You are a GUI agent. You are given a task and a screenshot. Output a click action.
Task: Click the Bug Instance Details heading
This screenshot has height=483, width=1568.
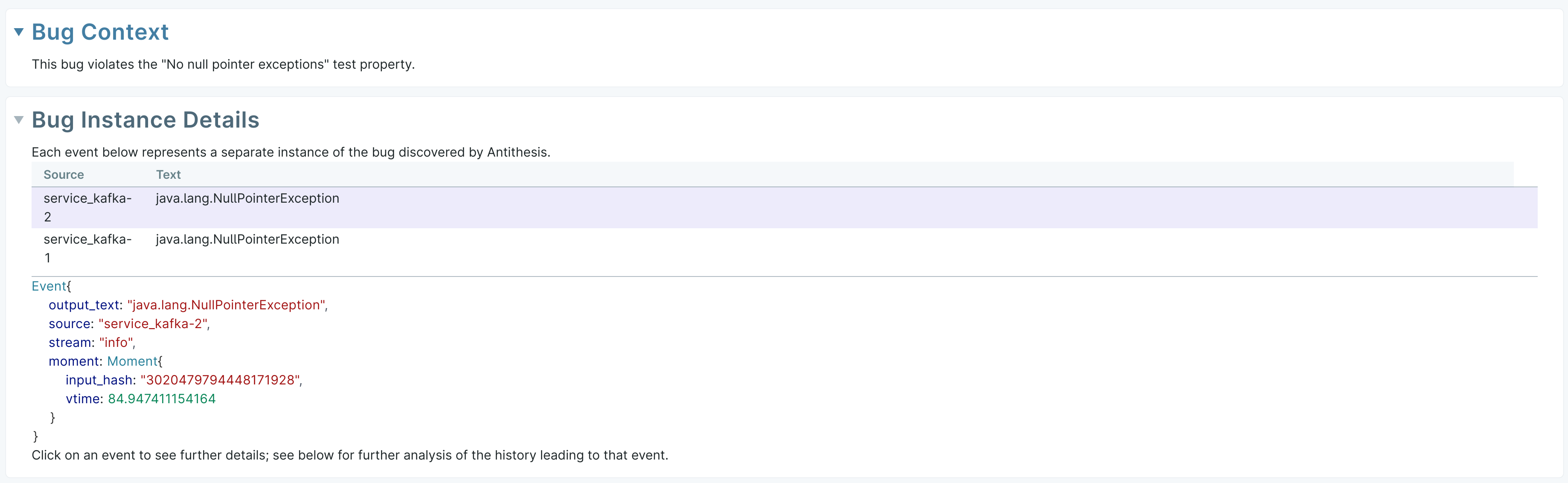point(145,120)
